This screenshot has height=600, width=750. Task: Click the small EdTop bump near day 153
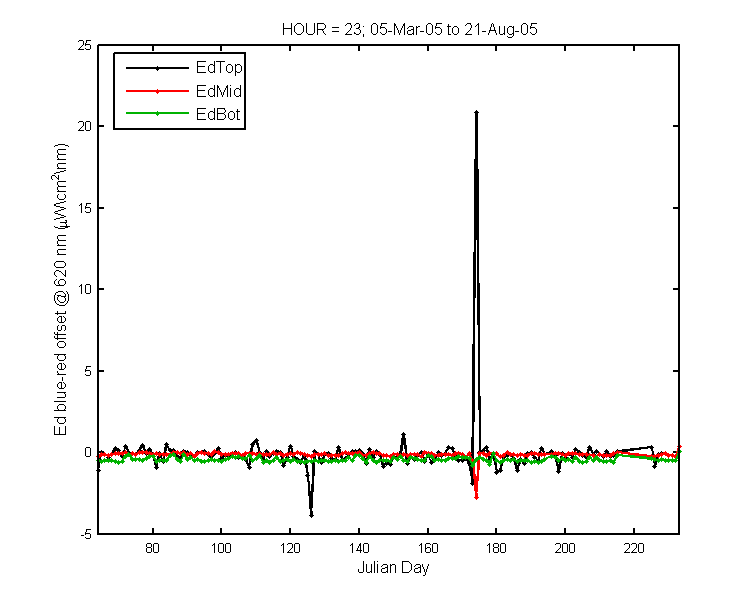tap(404, 434)
